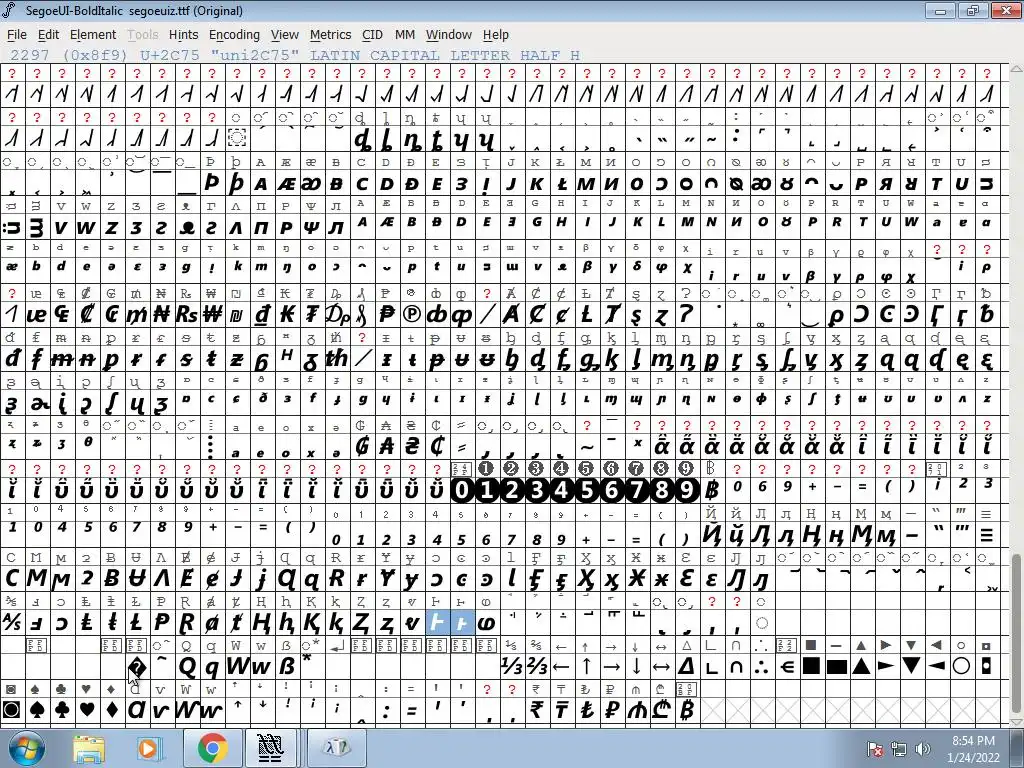Select the won sign glyph cell
The image size is (1024, 768).
click(x=212, y=315)
